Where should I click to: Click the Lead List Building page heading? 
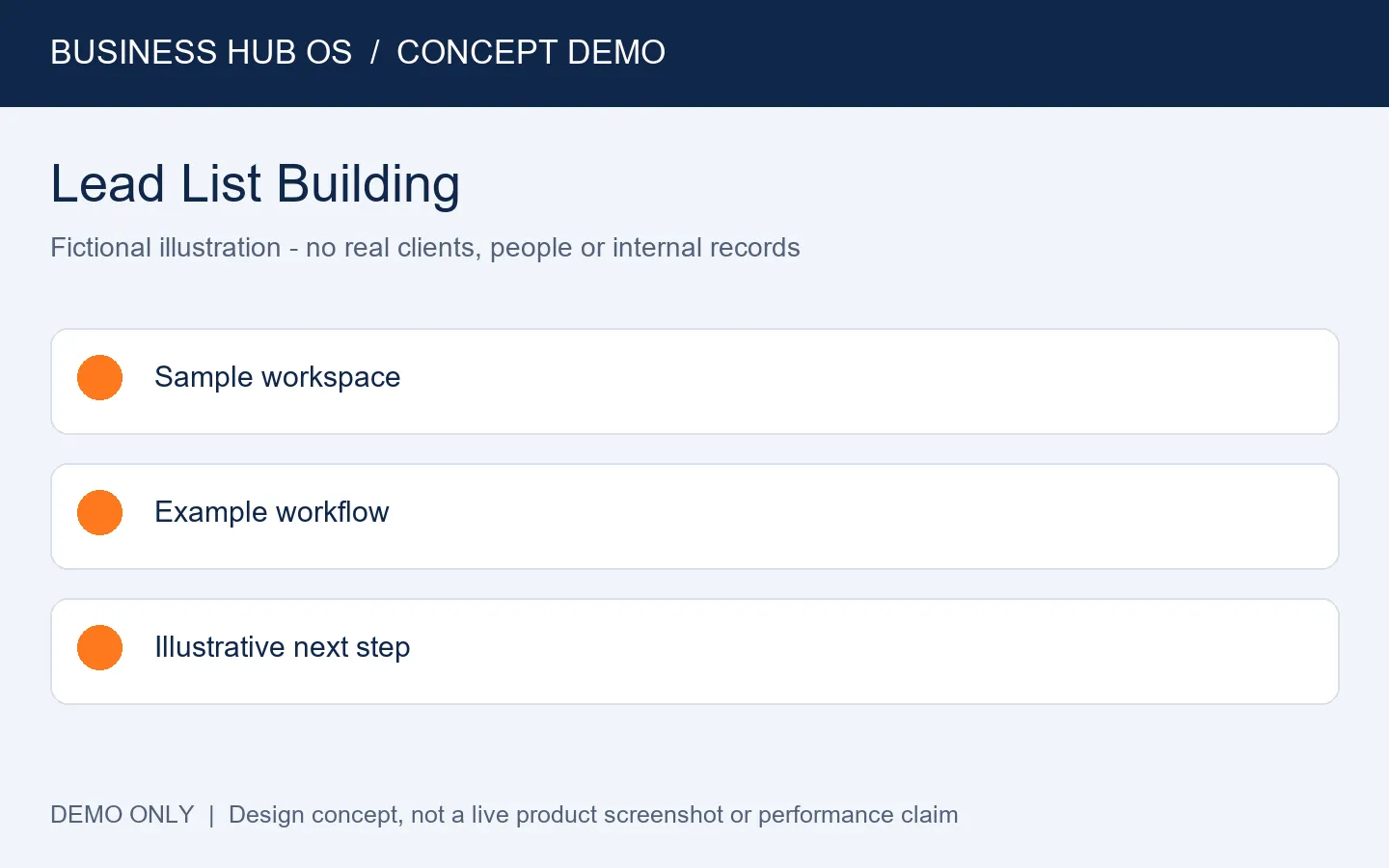255,183
